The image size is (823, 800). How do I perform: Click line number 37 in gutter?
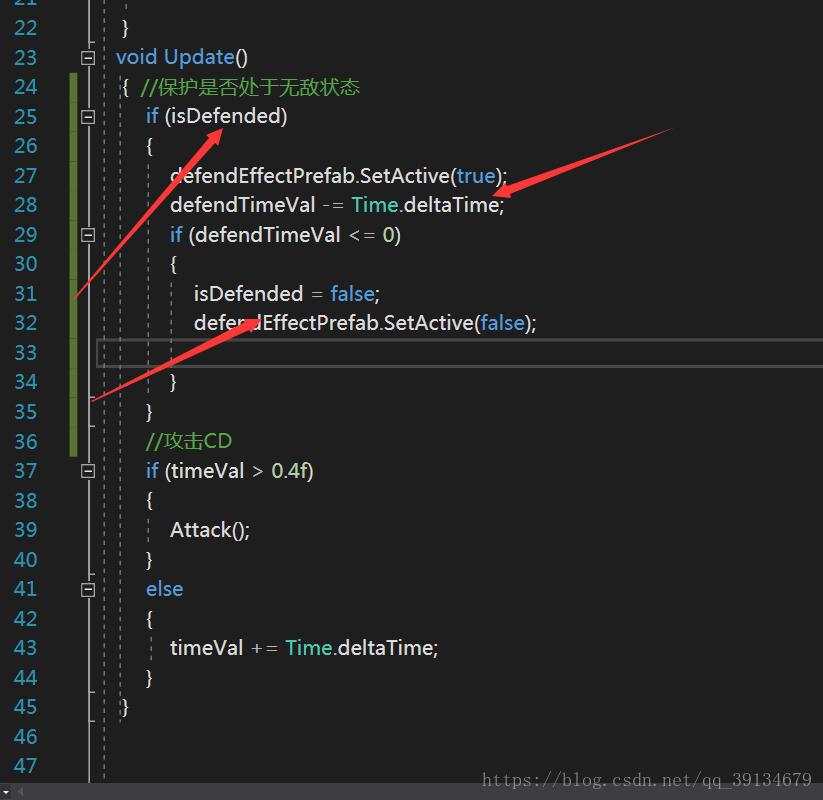[x=26, y=471]
